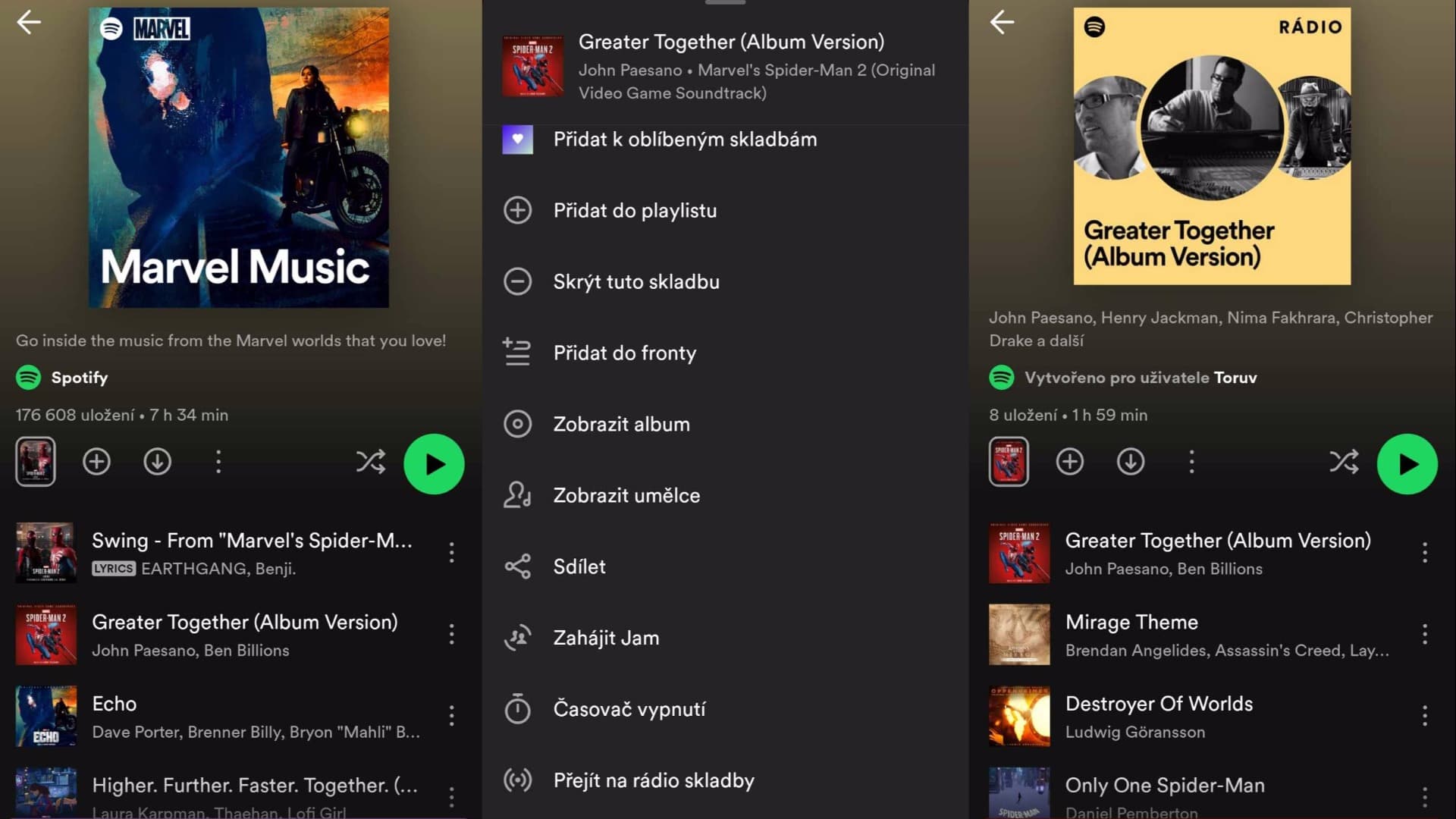Play the Marvel Music playlist
Viewport: 1456px width, 819px height.
click(x=435, y=464)
